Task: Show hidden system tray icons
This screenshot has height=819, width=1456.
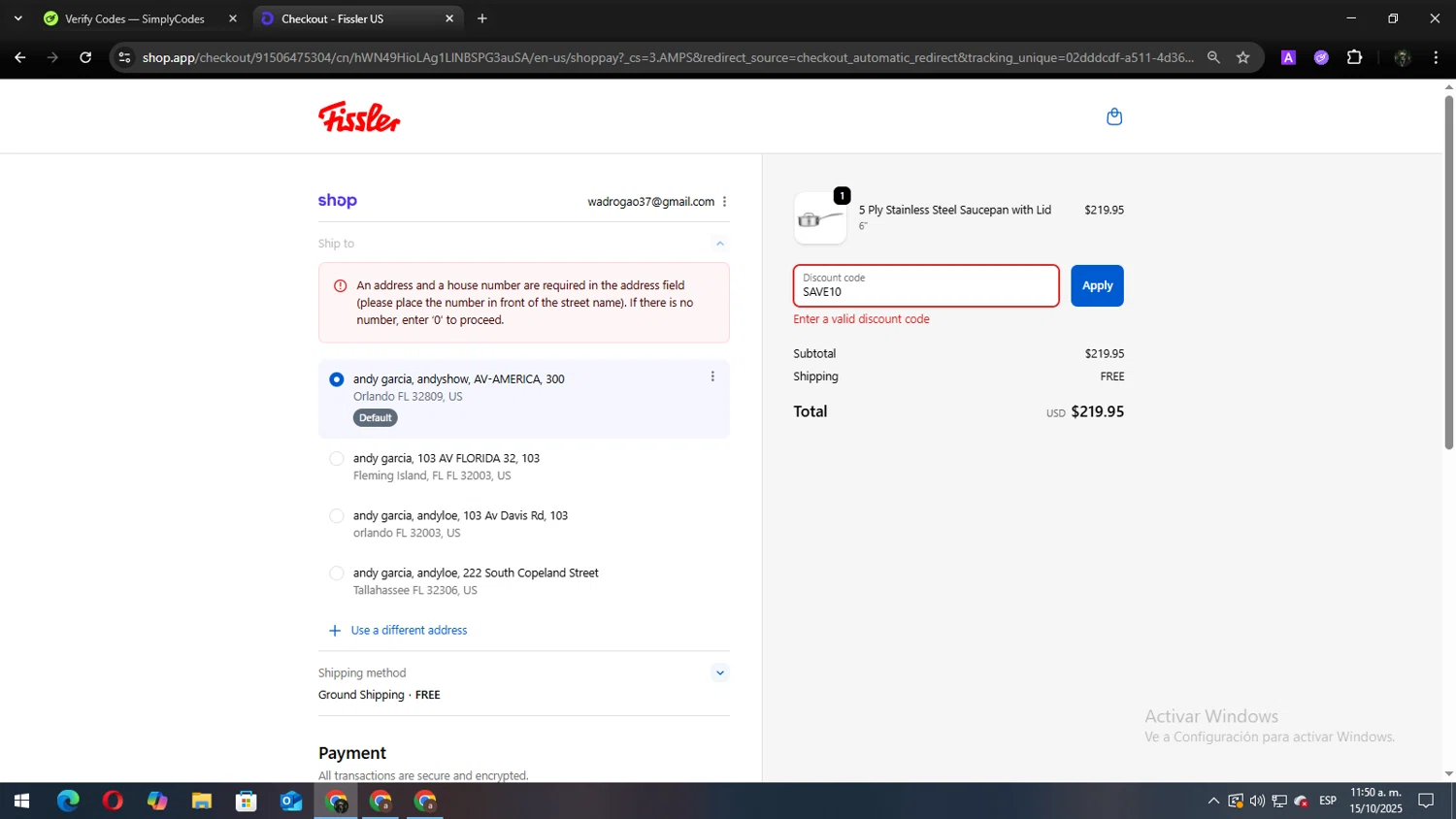Action: [1213, 801]
